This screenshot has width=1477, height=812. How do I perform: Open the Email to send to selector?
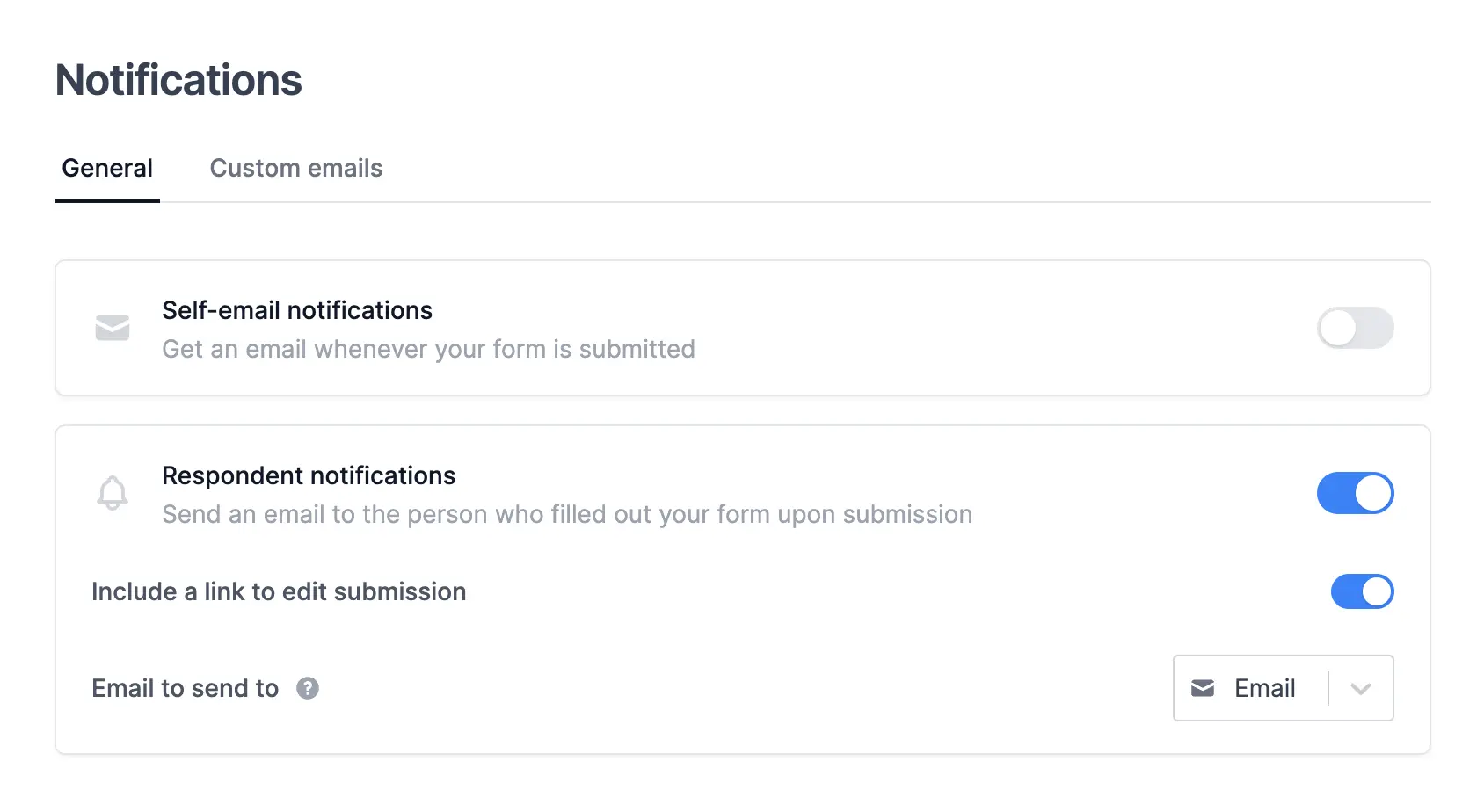click(1284, 688)
